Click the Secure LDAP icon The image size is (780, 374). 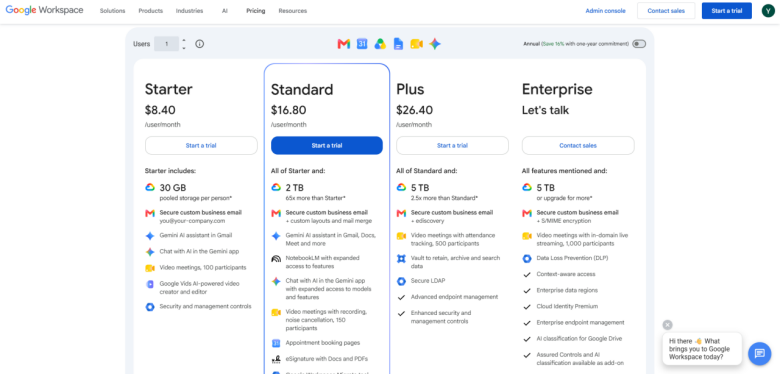(x=401, y=281)
